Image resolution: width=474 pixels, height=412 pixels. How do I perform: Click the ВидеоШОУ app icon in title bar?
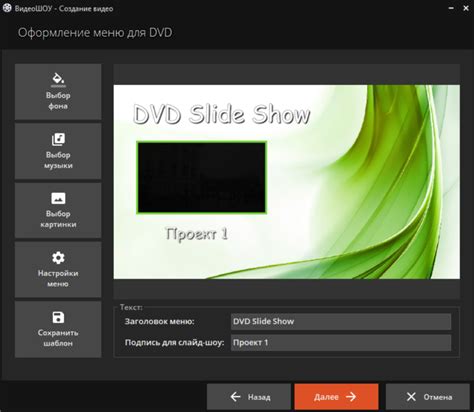click(7, 8)
